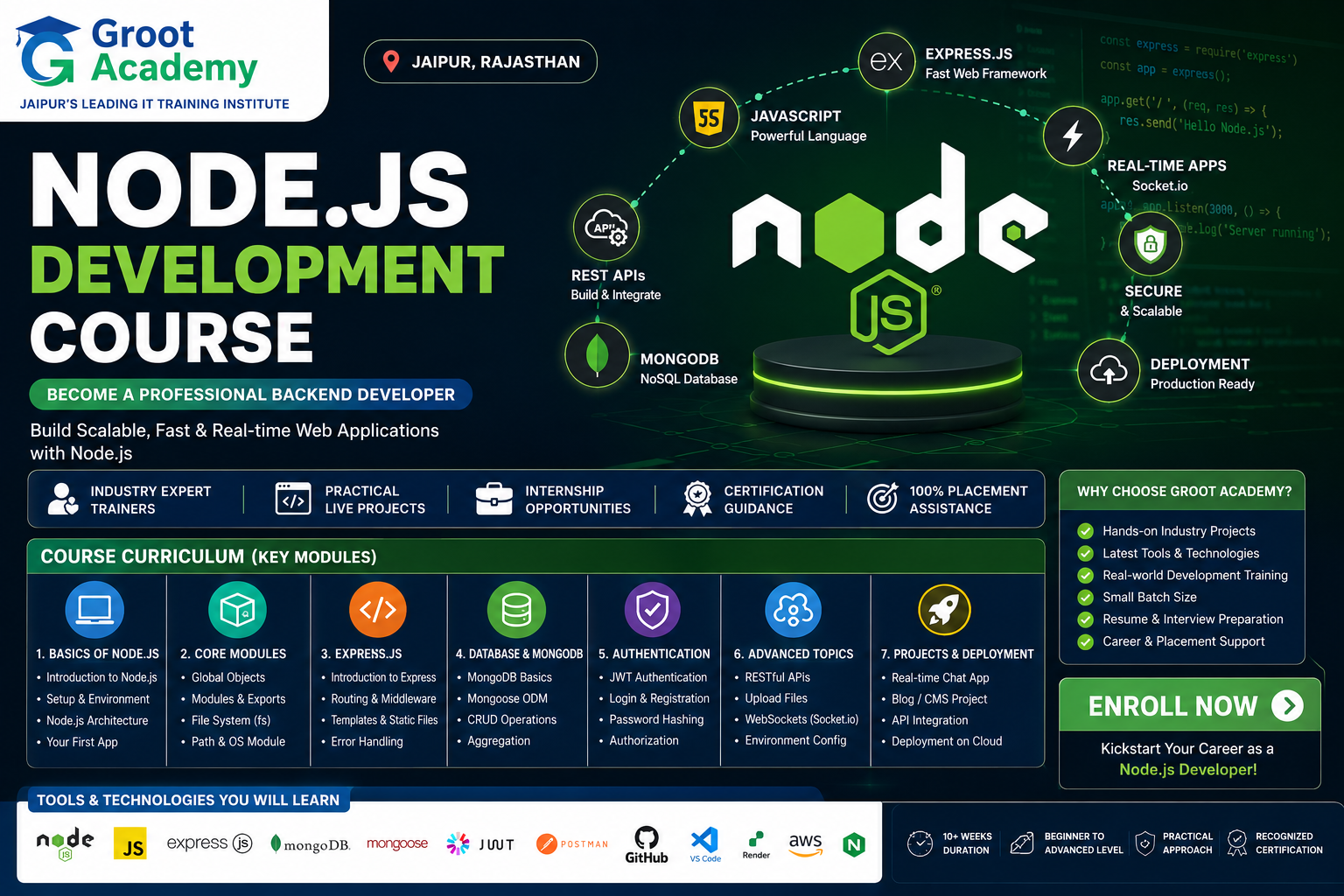Click the Beginner to Advanced Level chart icon
Viewport: 1344px width, 896px height.
coord(1022,843)
